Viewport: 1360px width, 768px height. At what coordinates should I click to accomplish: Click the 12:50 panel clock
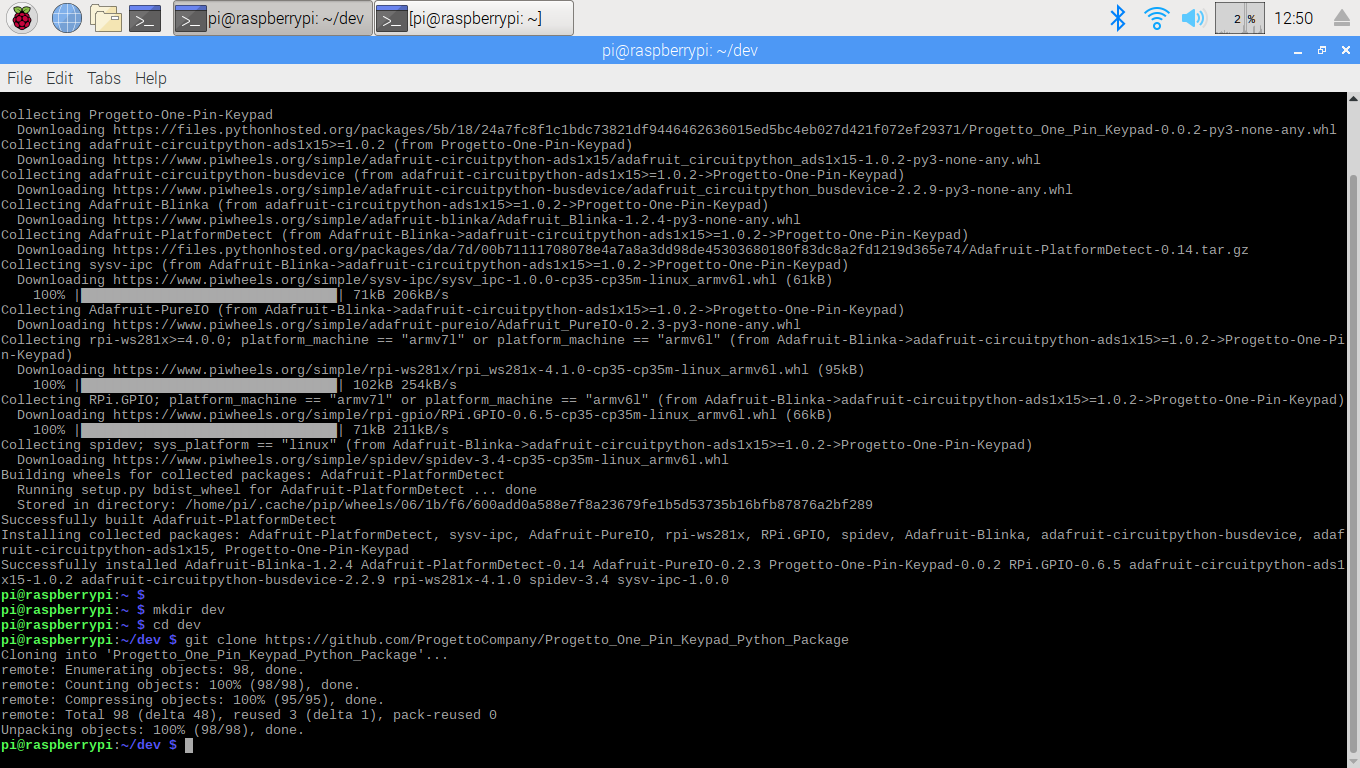pos(1294,18)
